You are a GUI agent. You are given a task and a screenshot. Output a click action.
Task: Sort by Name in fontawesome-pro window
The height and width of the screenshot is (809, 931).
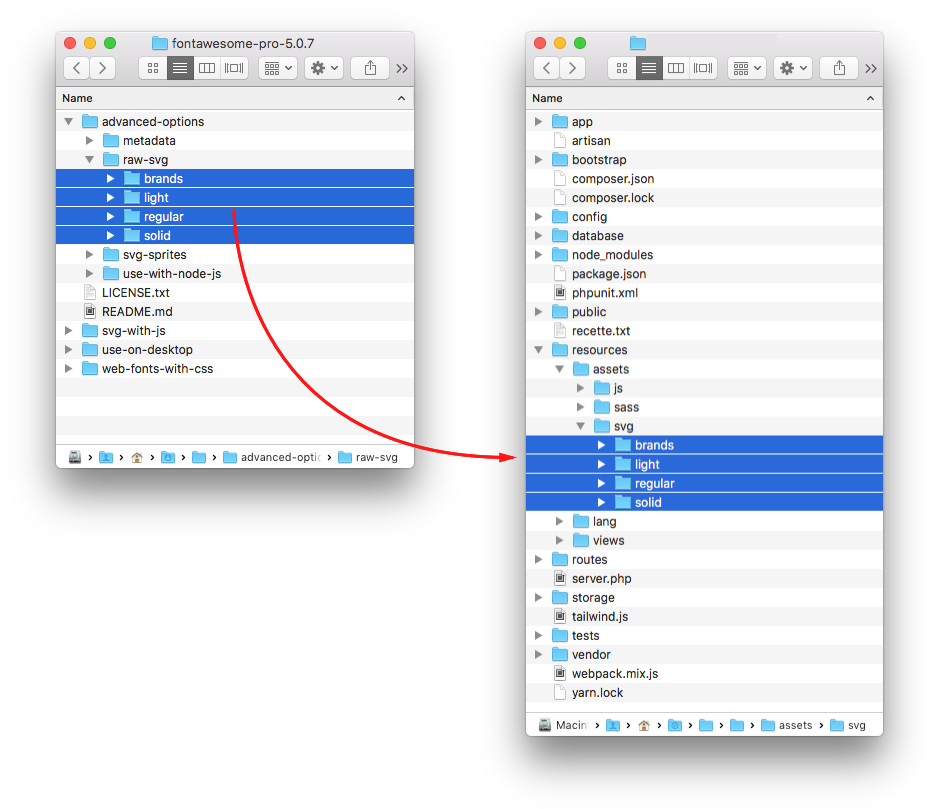pos(235,98)
